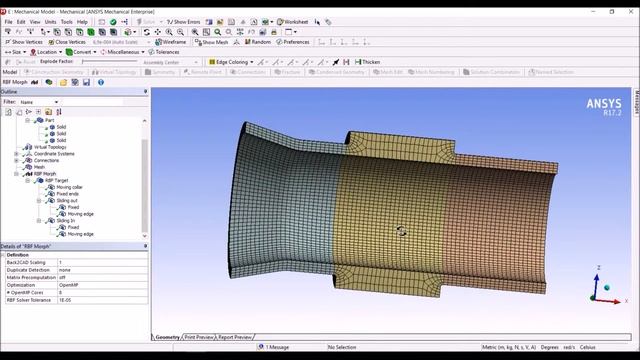640x360 pixels.
Task: Expand the Connections tree node
Action: [16, 160]
